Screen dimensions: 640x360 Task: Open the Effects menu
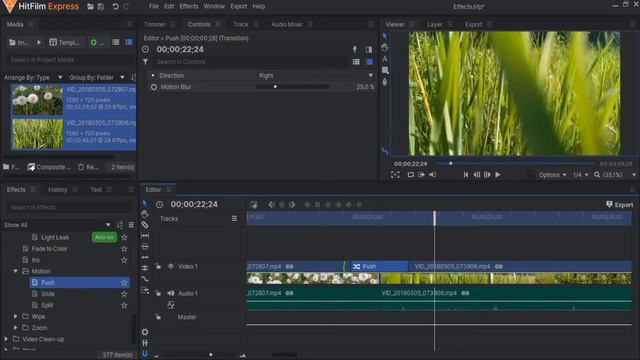(189, 6)
